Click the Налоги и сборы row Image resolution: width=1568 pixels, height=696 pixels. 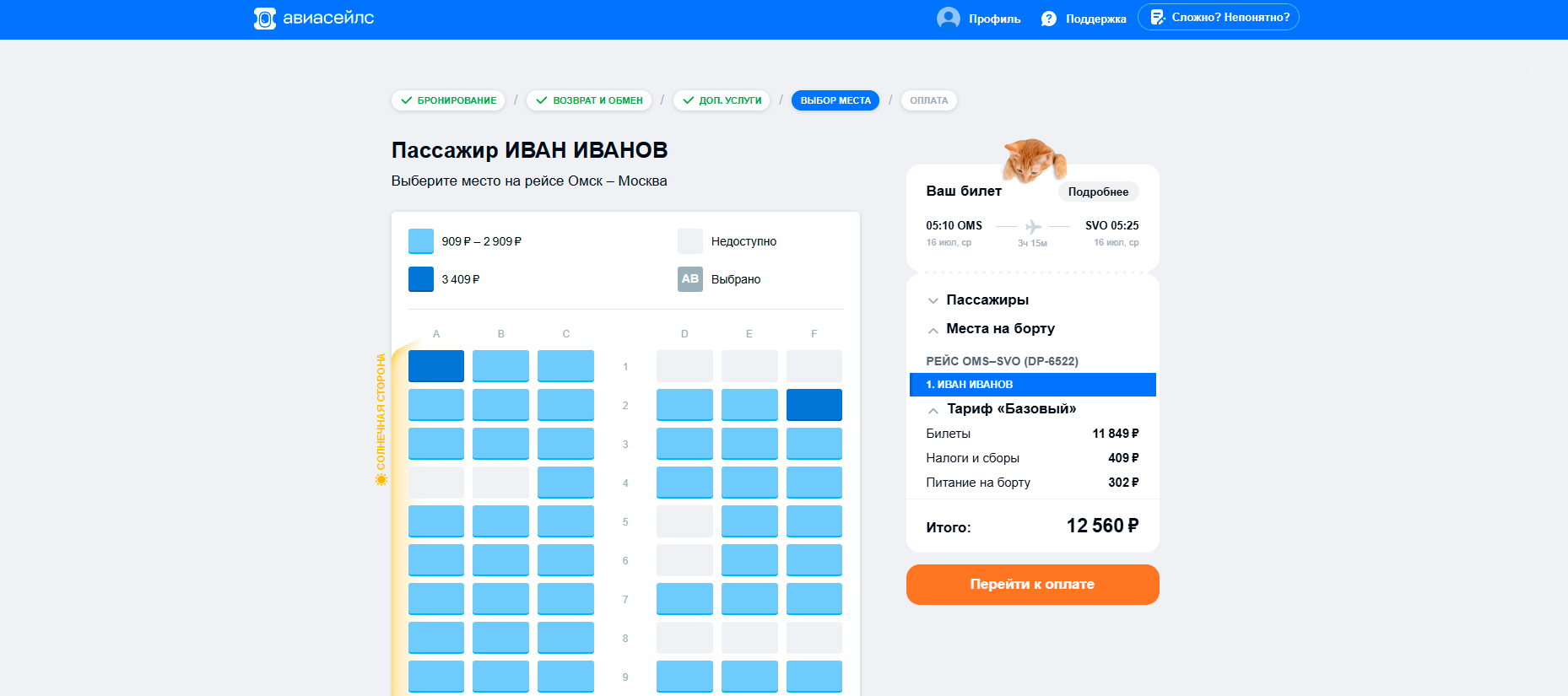(1033, 458)
